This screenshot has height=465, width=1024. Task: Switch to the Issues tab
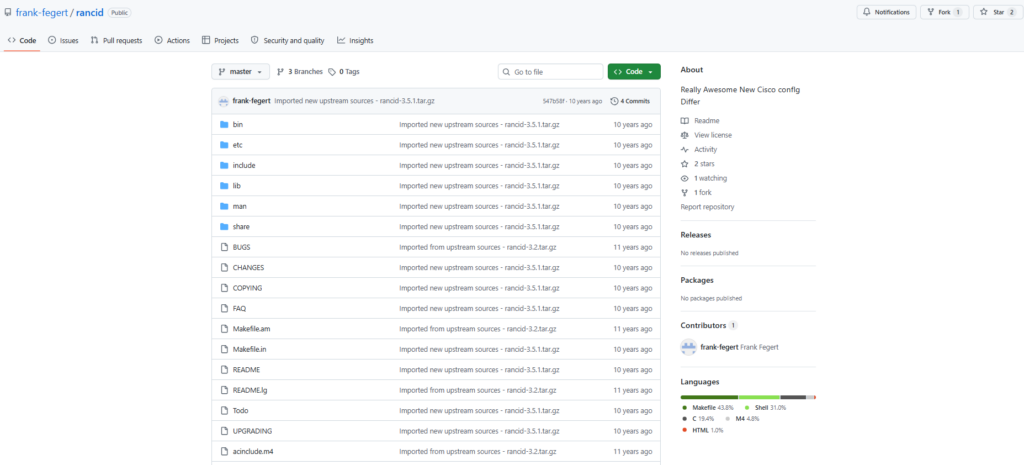pyautogui.click(x=63, y=40)
